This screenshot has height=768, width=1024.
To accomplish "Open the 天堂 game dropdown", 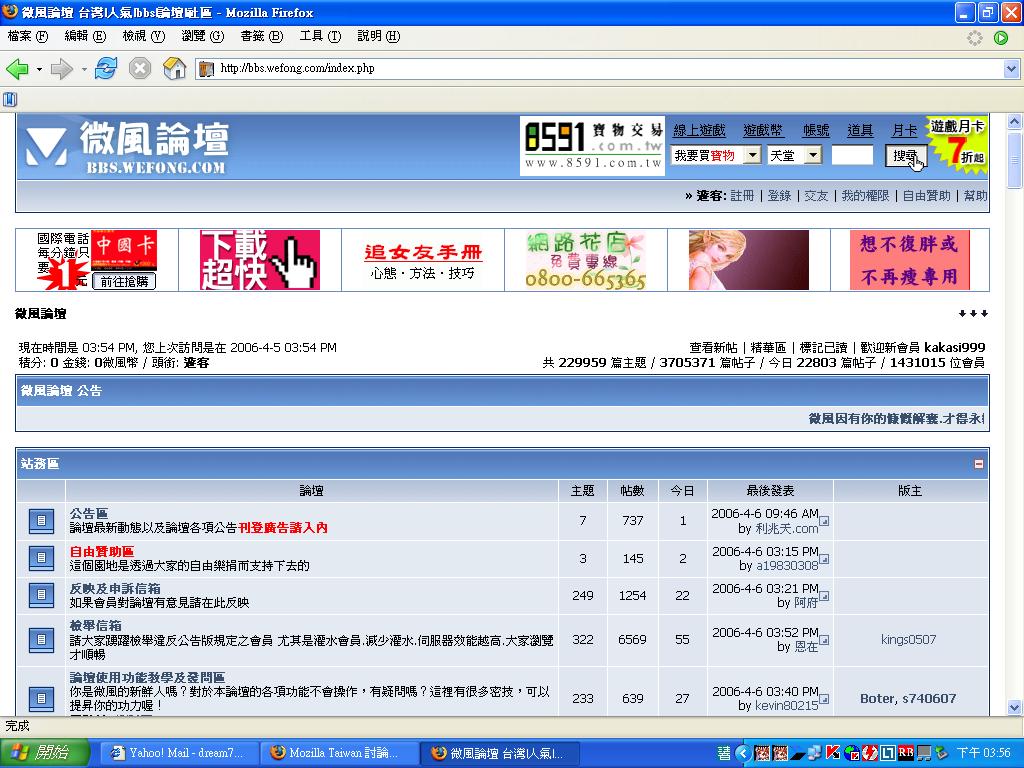I will [813, 155].
